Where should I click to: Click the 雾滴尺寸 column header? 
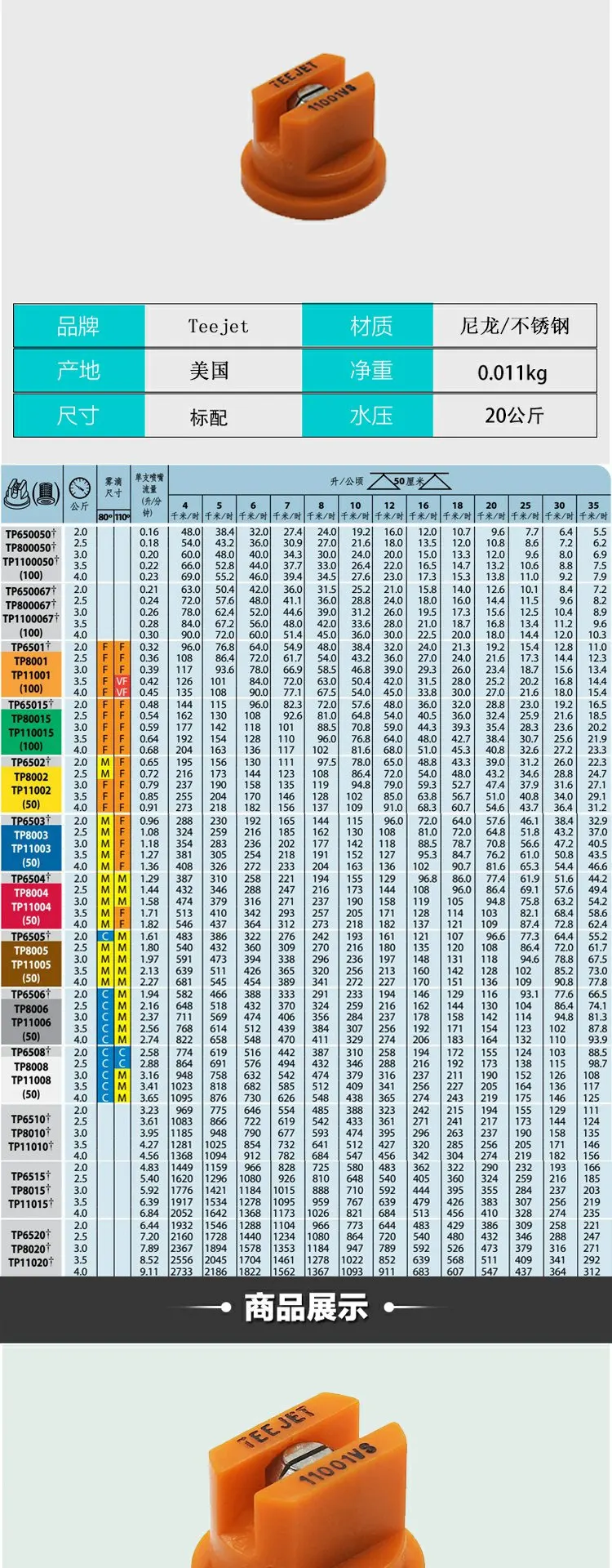coord(113,487)
